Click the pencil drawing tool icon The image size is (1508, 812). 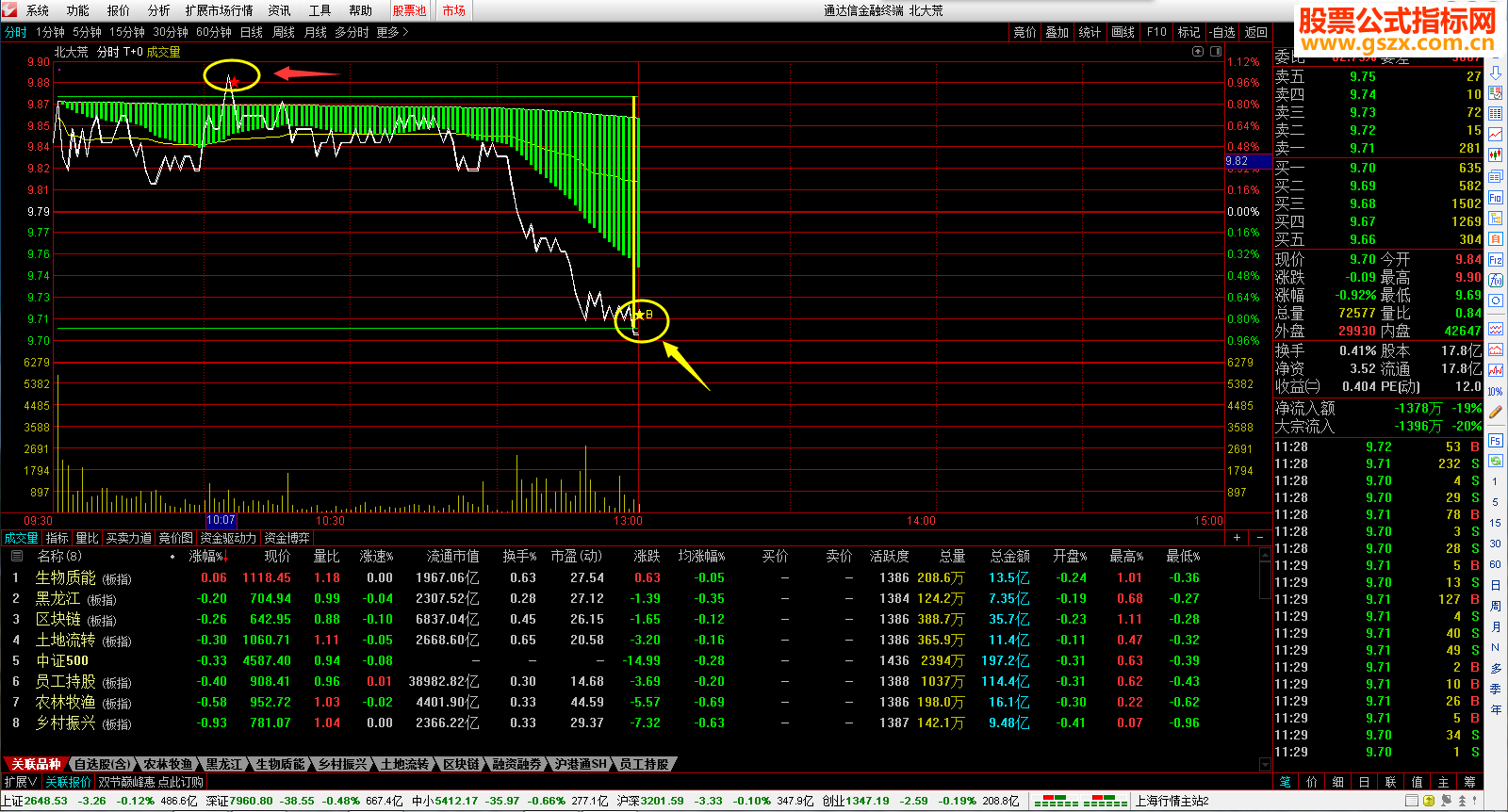pyautogui.click(x=1496, y=411)
